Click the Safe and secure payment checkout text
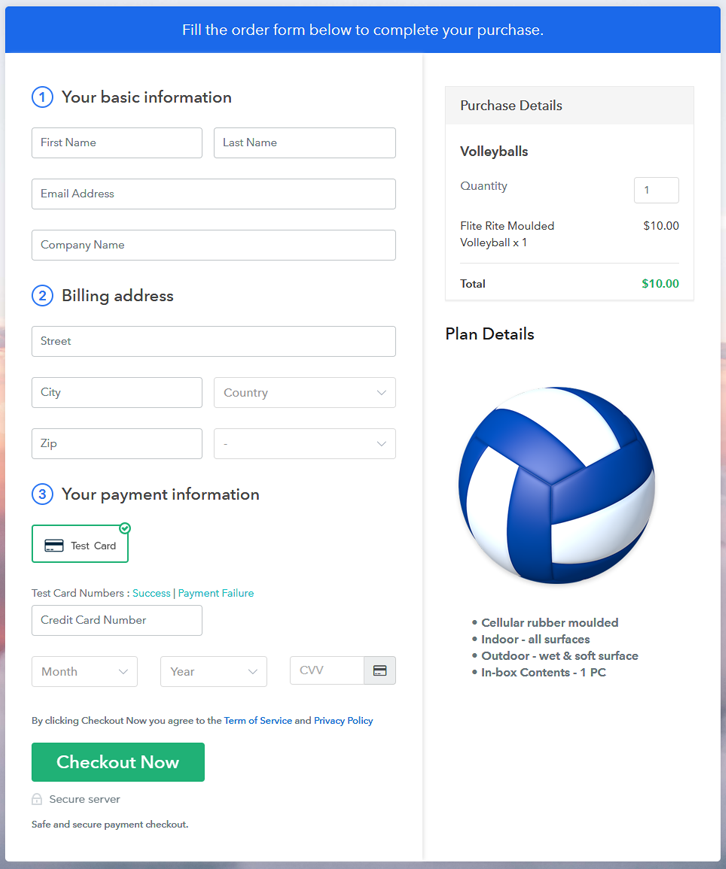Screen dimensions: 726x869 110,824
